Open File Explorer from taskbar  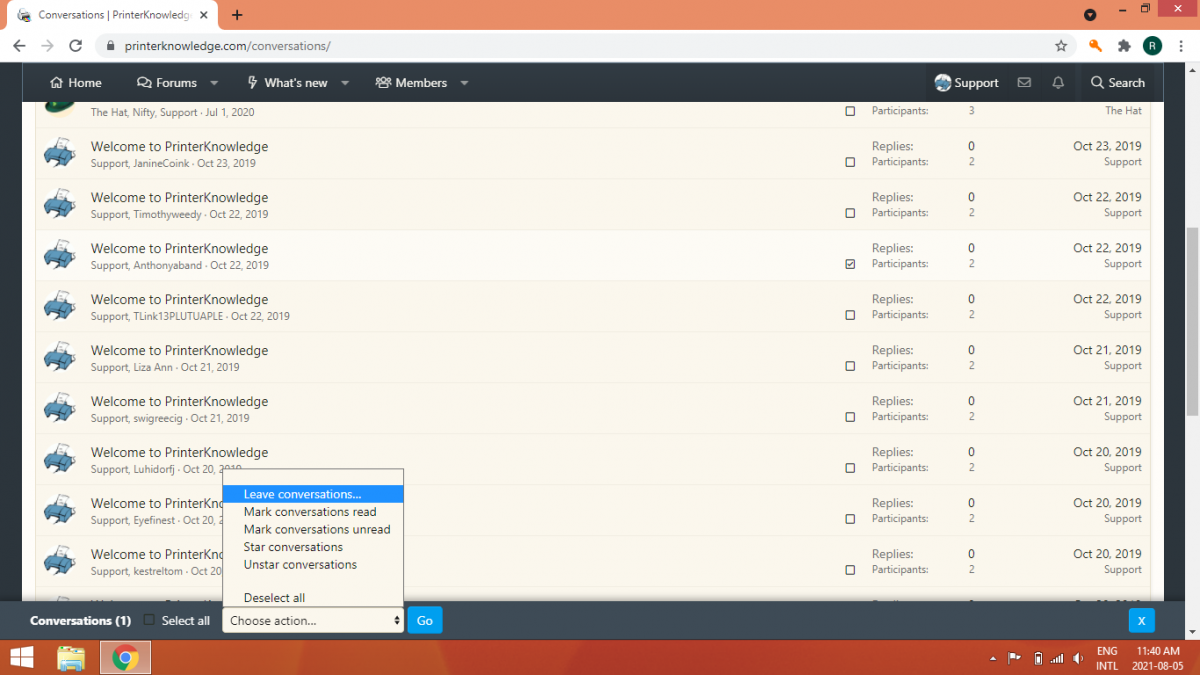click(x=71, y=657)
